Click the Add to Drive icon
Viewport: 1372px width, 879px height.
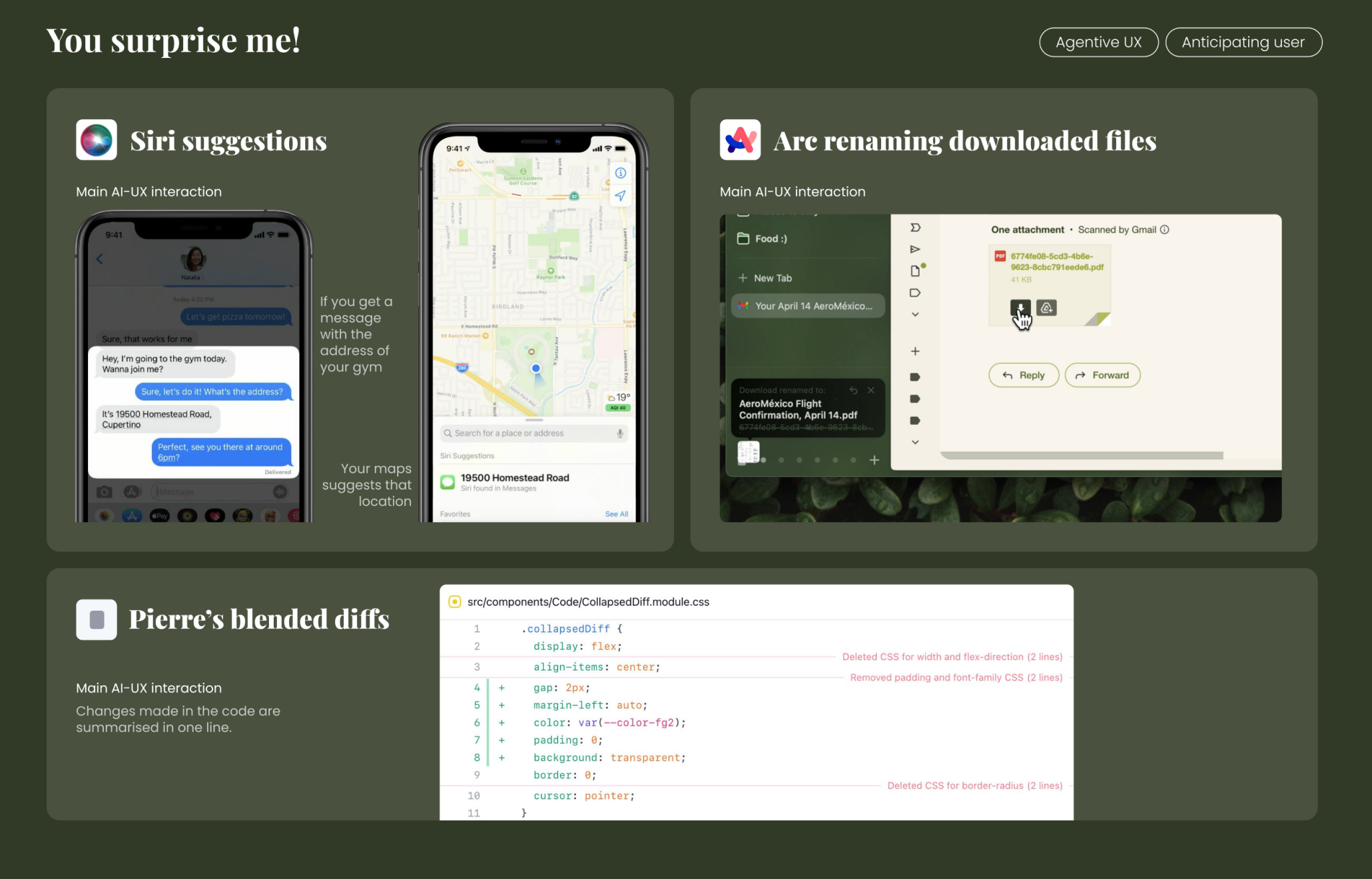[1046, 308]
